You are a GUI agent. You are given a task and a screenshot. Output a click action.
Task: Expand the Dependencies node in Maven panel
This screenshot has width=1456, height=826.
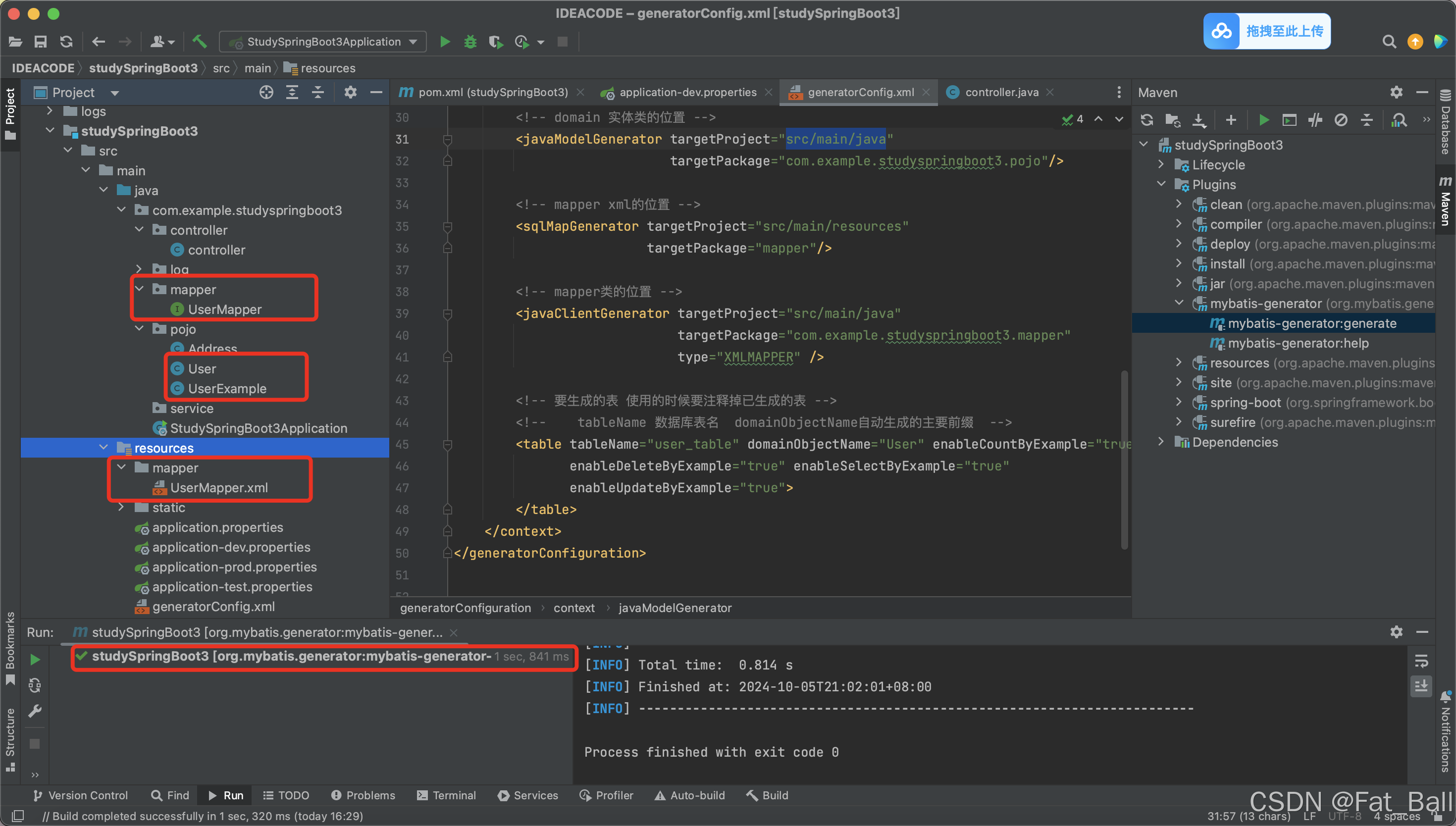pyautogui.click(x=1161, y=442)
